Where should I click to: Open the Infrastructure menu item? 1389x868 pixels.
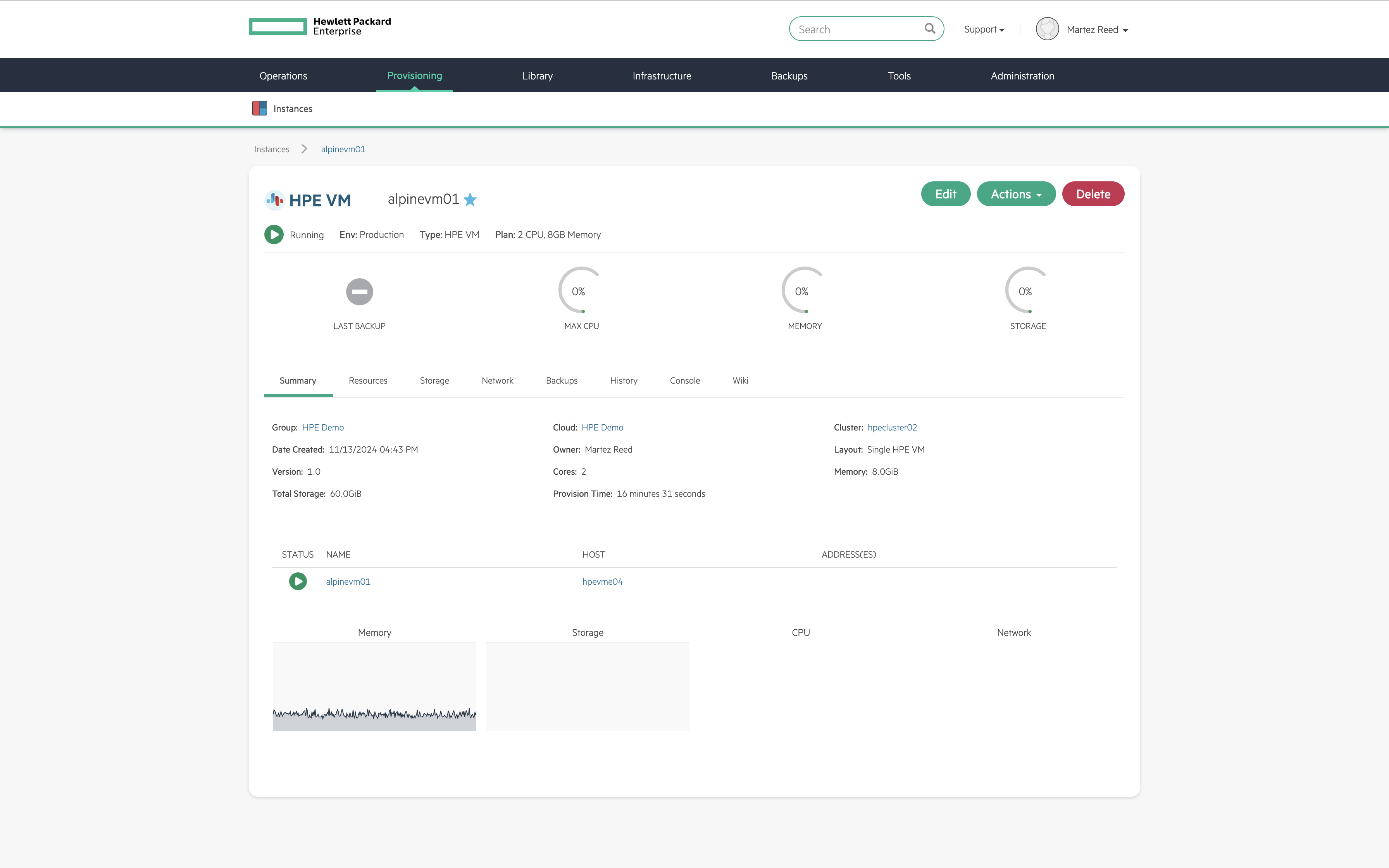click(x=661, y=75)
